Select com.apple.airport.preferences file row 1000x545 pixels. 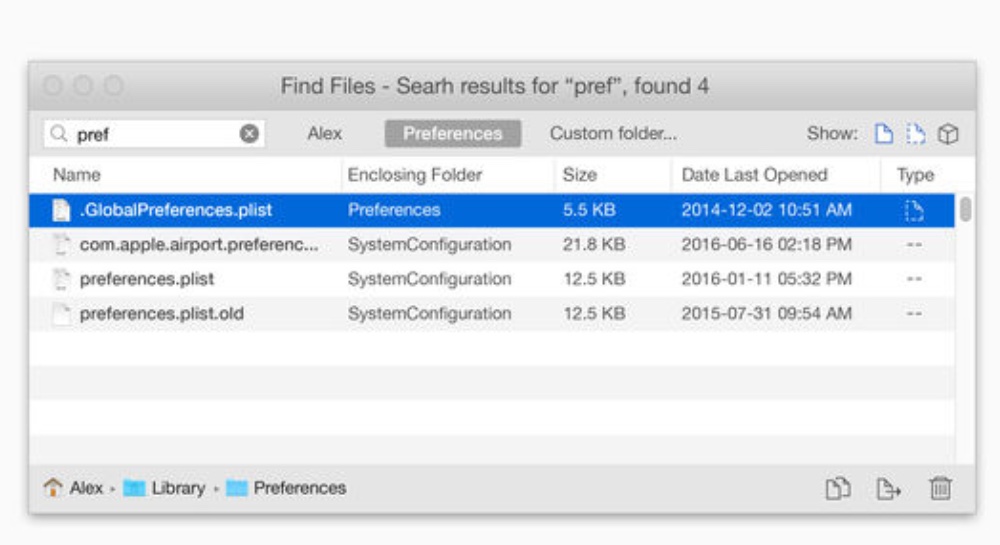pos(198,245)
